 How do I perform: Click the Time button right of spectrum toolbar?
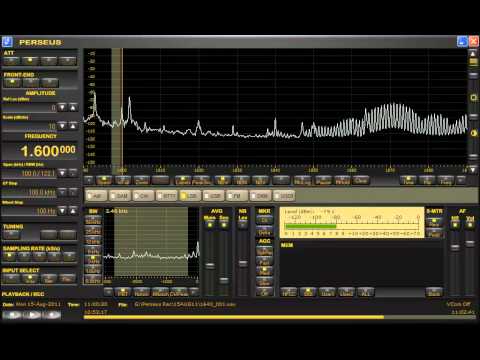[408, 180]
